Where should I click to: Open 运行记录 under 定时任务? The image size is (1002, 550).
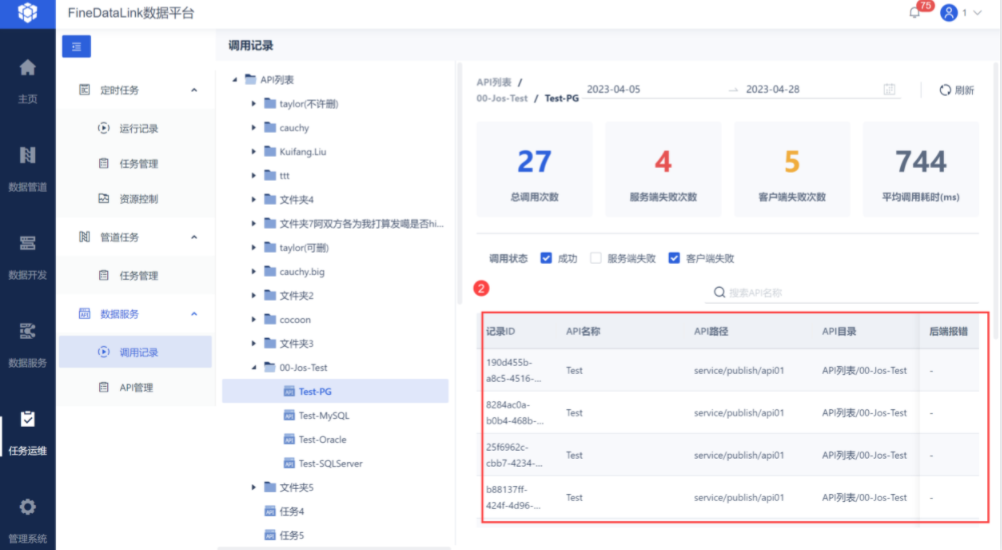139,128
